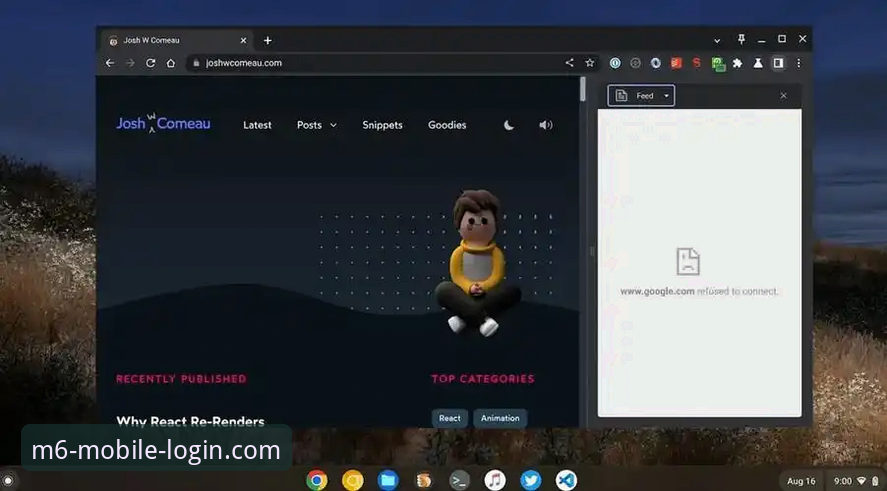
Task: Open Twitter from the shelf
Action: (x=531, y=480)
